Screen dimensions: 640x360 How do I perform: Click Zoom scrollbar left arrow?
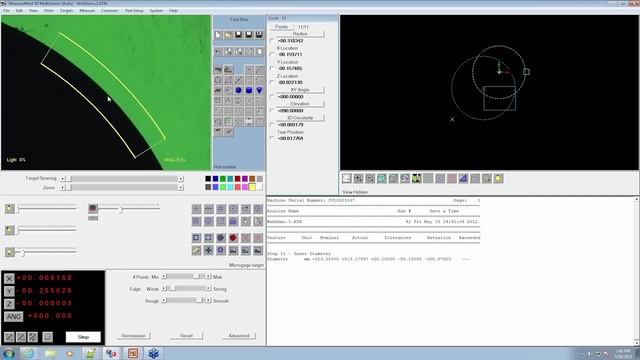coord(62,188)
